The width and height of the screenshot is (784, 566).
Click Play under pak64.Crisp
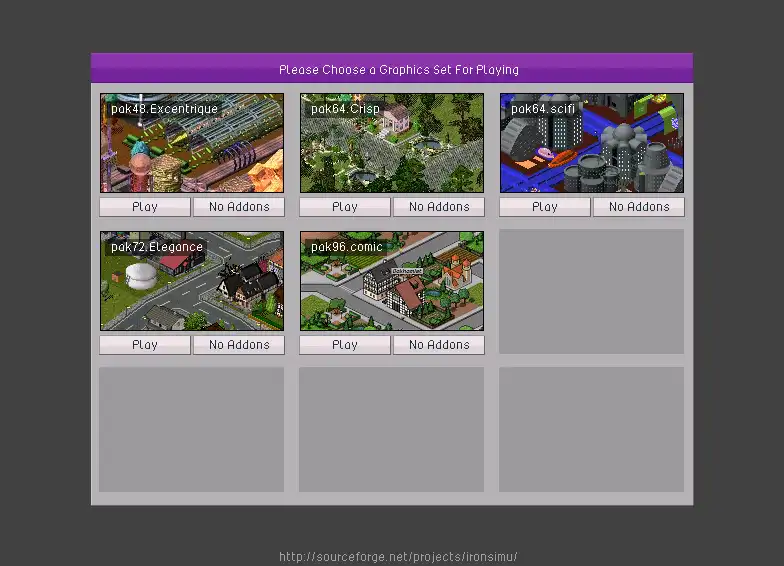pos(345,207)
